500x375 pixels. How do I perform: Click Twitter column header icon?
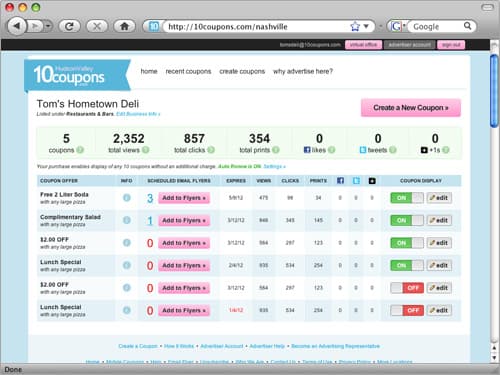356,181
